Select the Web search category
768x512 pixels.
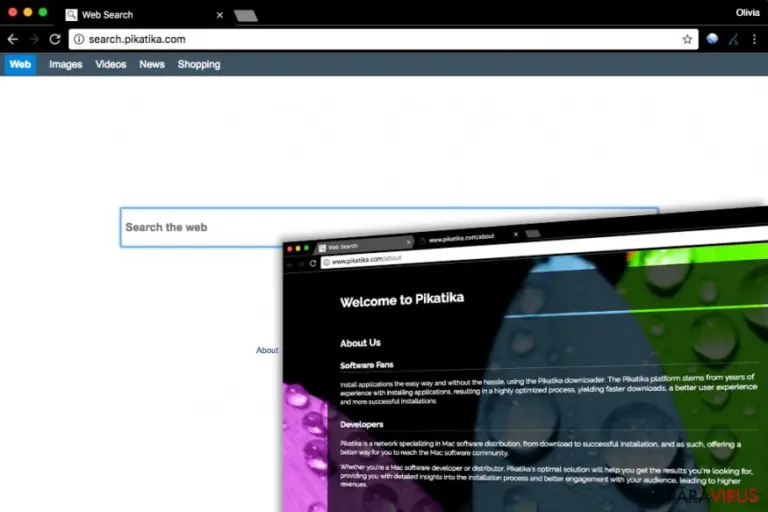coord(20,65)
